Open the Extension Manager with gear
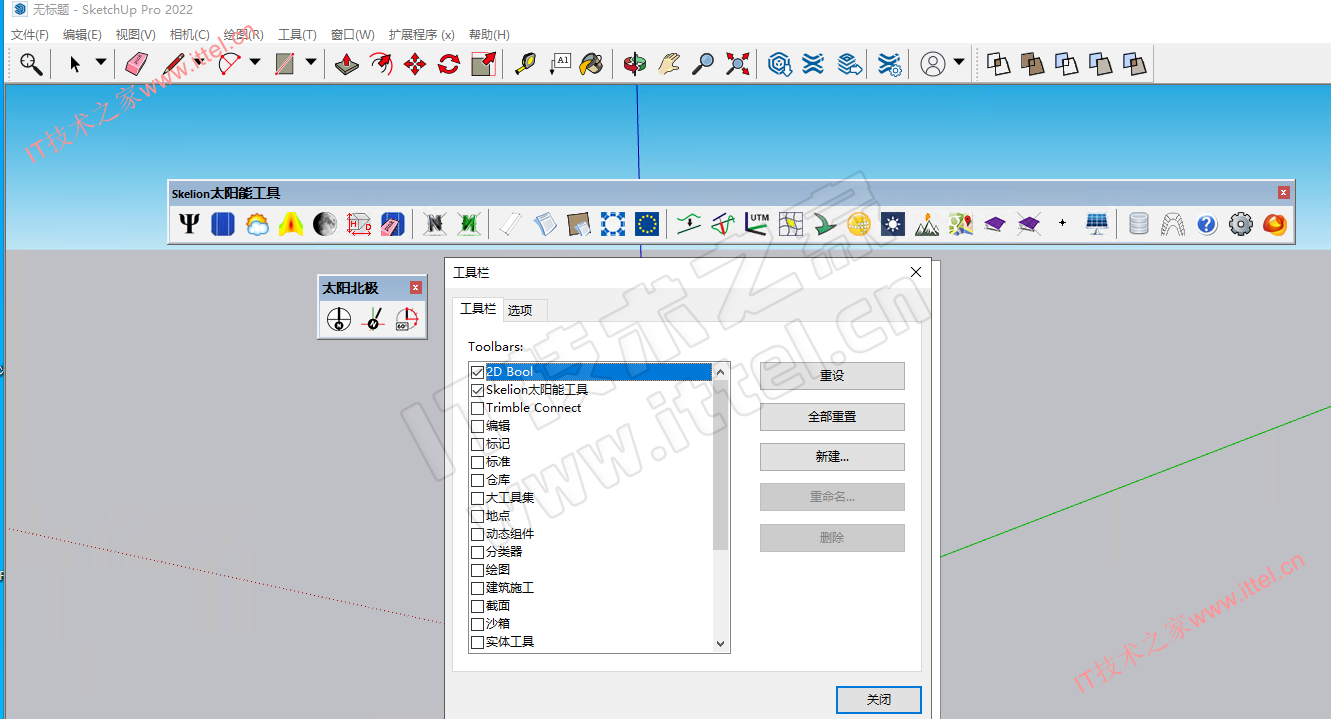 click(889, 64)
